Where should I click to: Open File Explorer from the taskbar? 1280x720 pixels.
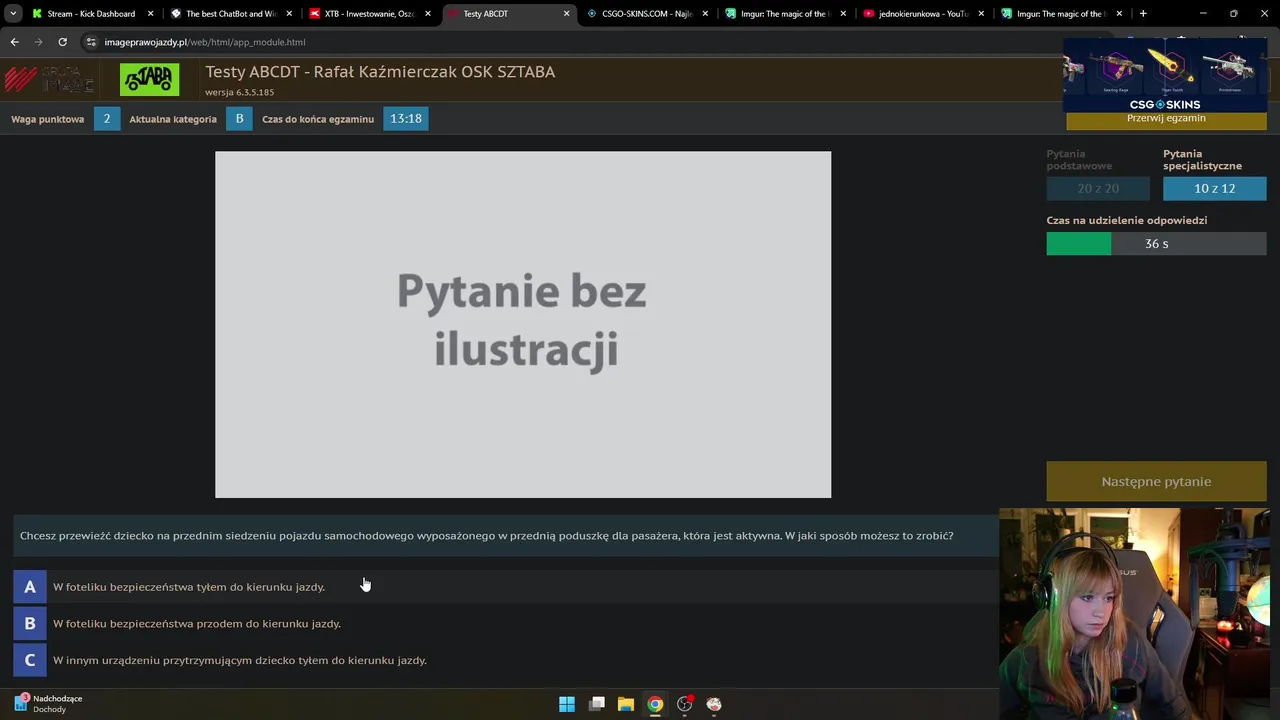(626, 704)
